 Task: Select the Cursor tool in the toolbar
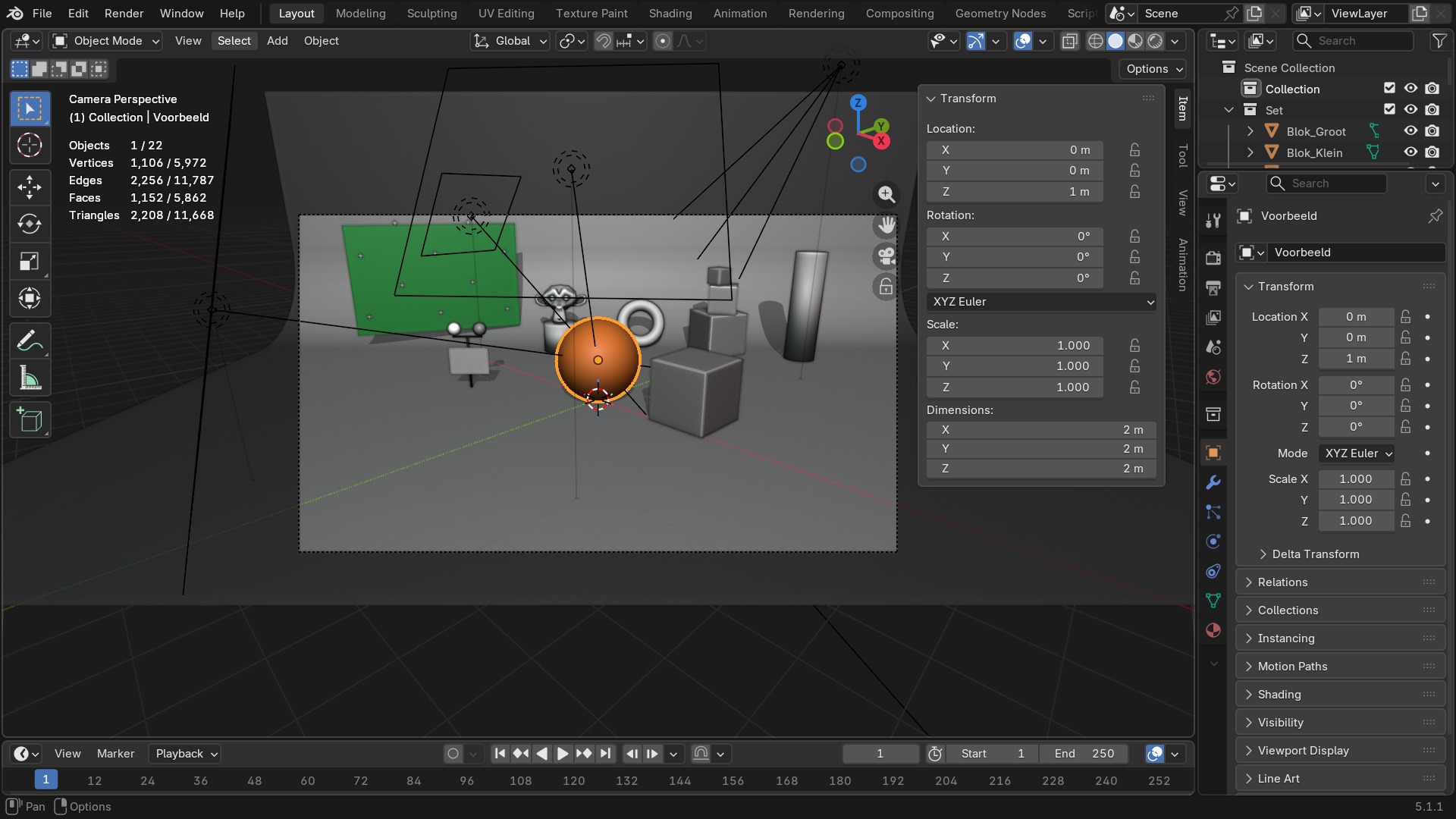click(x=30, y=145)
